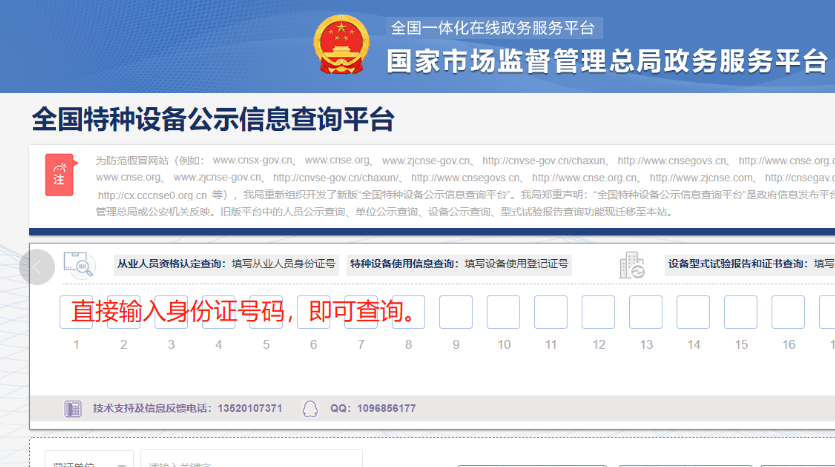Click the red notice tag icon
The height and width of the screenshot is (467, 835).
click(x=59, y=176)
